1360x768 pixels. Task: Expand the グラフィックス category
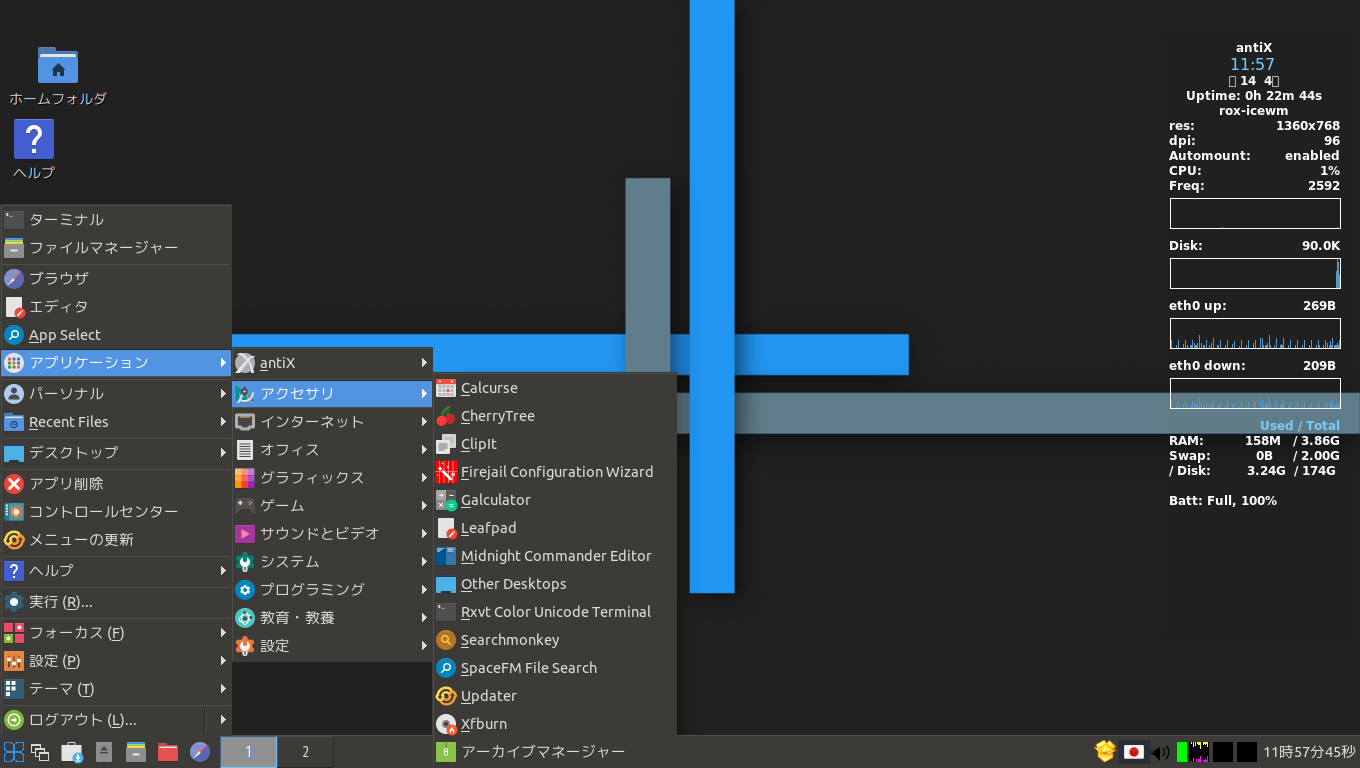332,478
